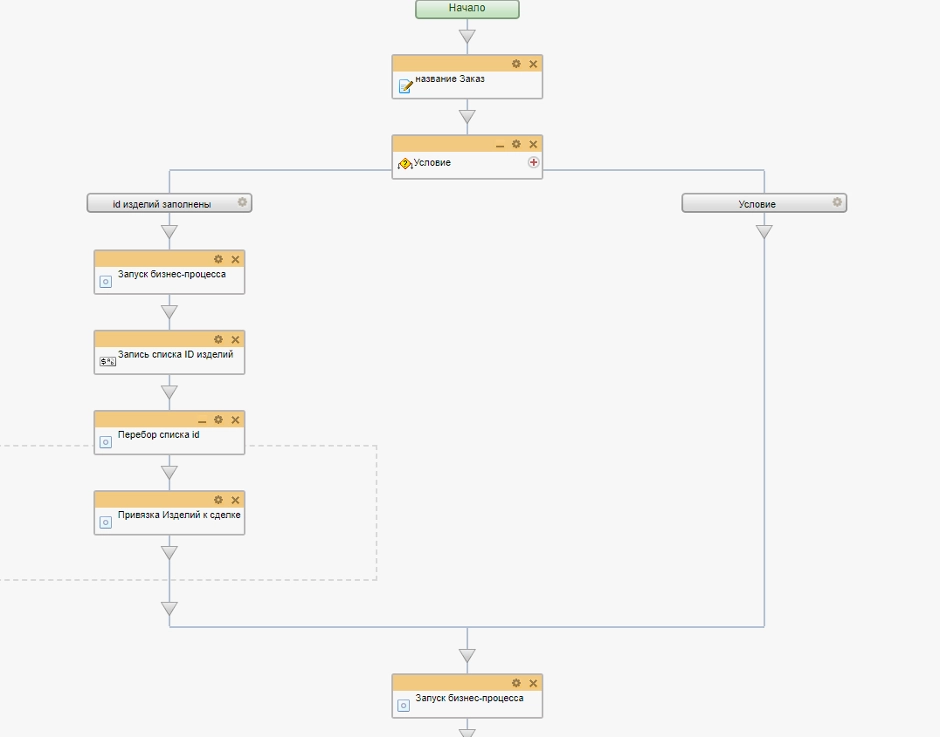Click the green "Начало" start block
941x737 pixels.
coord(467,9)
